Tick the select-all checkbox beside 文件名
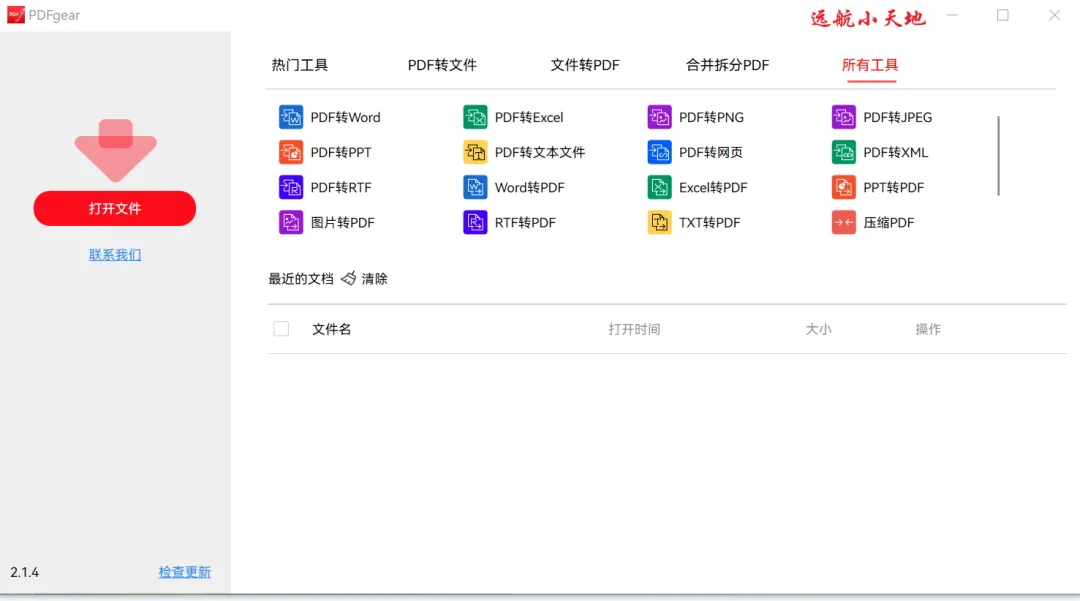 (x=281, y=329)
